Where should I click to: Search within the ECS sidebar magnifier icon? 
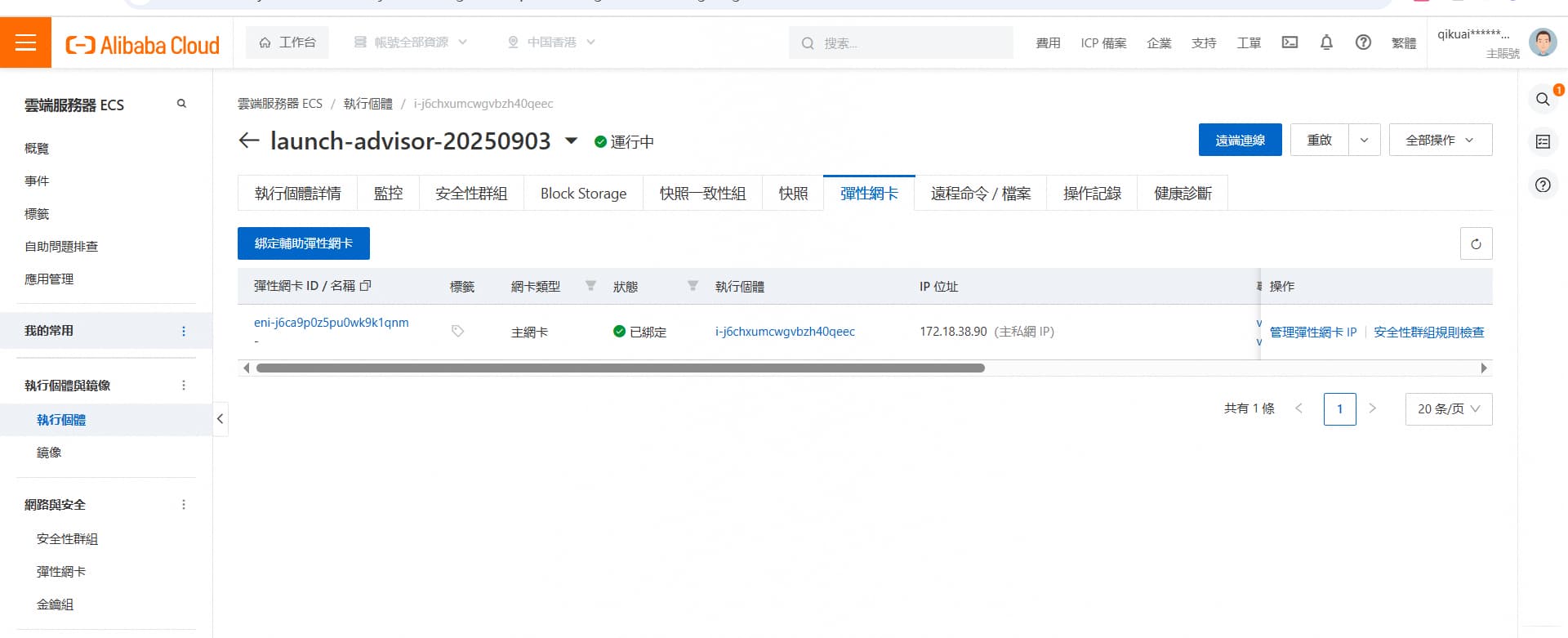181,104
